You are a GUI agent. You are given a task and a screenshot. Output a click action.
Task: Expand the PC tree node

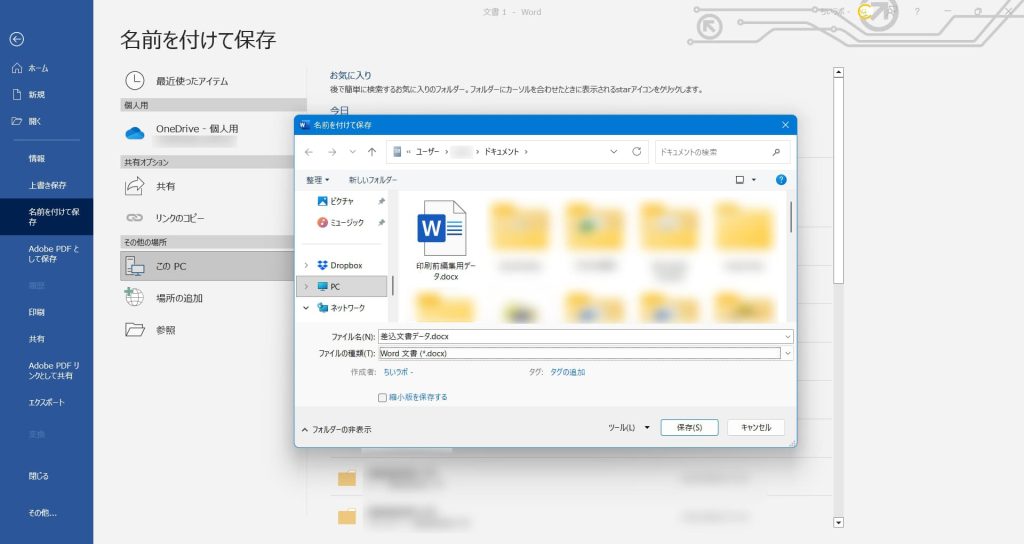pyautogui.click(x=306, y=287)
